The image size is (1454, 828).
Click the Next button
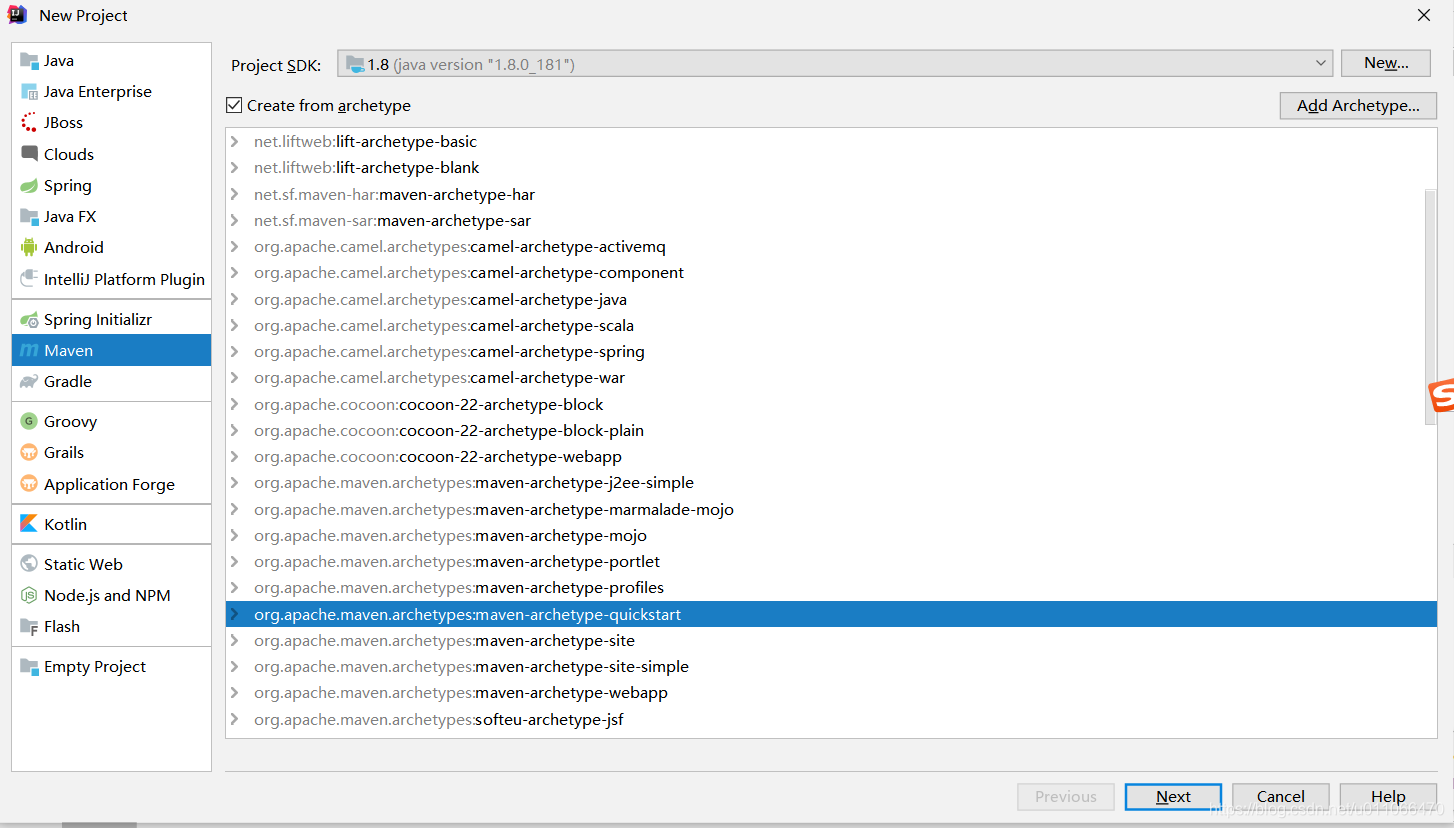(1173, 797)
